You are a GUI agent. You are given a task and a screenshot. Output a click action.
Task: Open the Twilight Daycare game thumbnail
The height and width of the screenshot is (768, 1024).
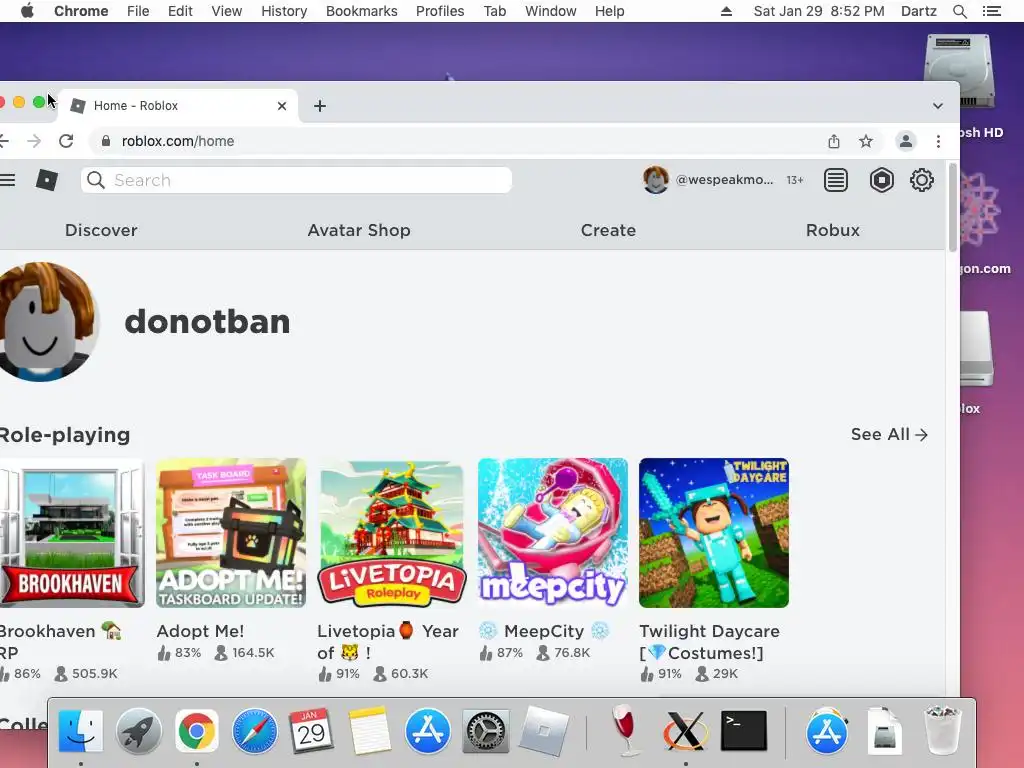[714, 533]
